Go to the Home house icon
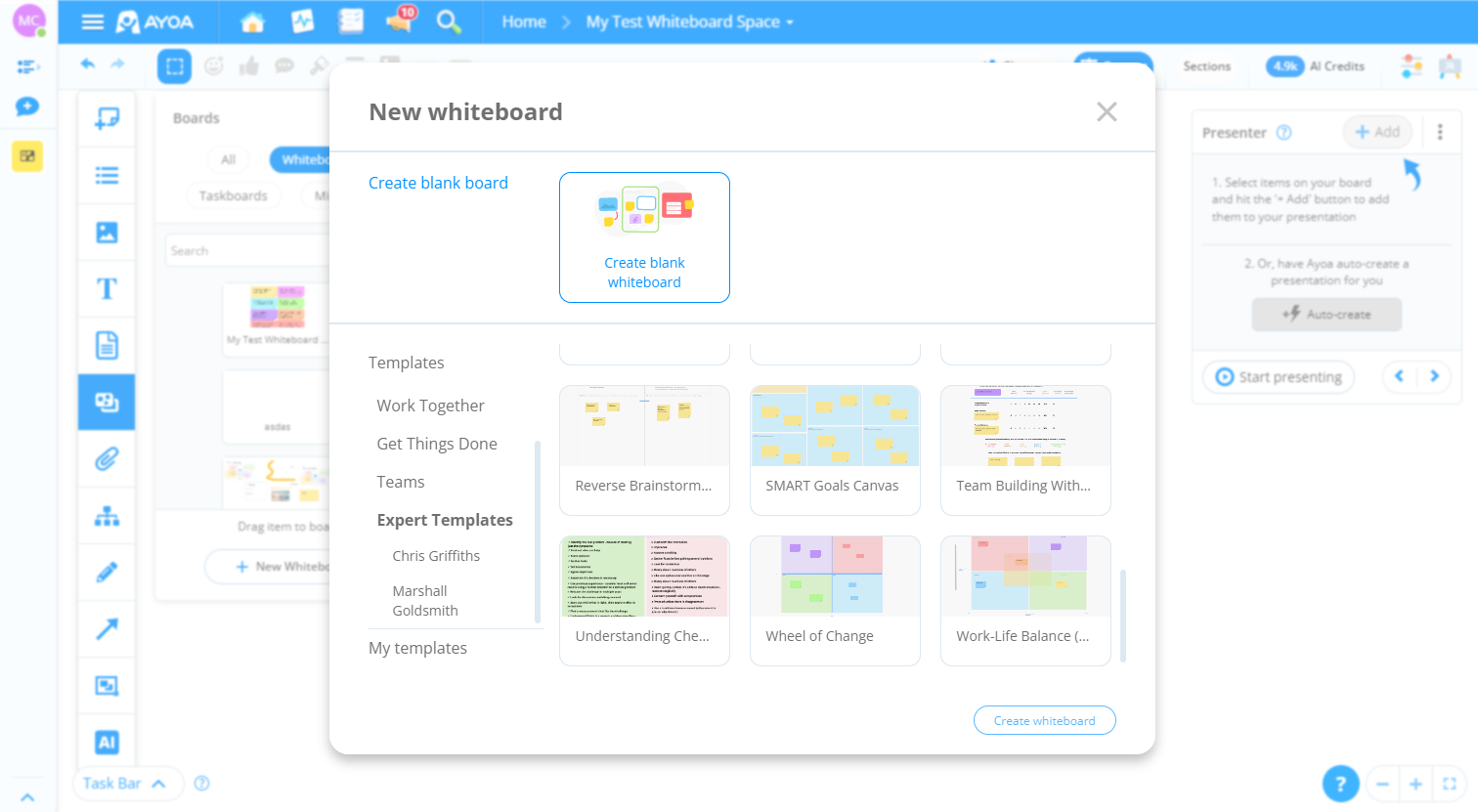 tap(252, 21)
